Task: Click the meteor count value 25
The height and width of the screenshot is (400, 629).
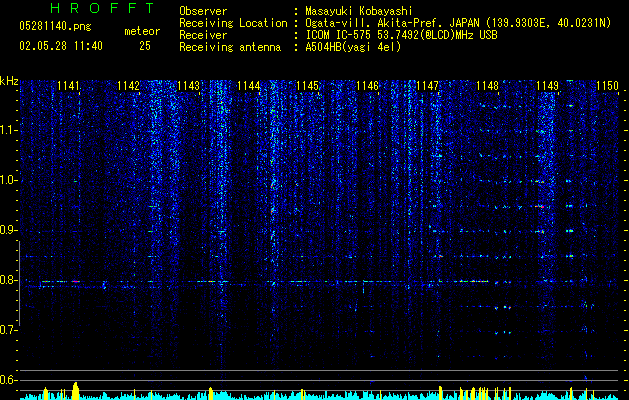Action: tap(145, 46)
